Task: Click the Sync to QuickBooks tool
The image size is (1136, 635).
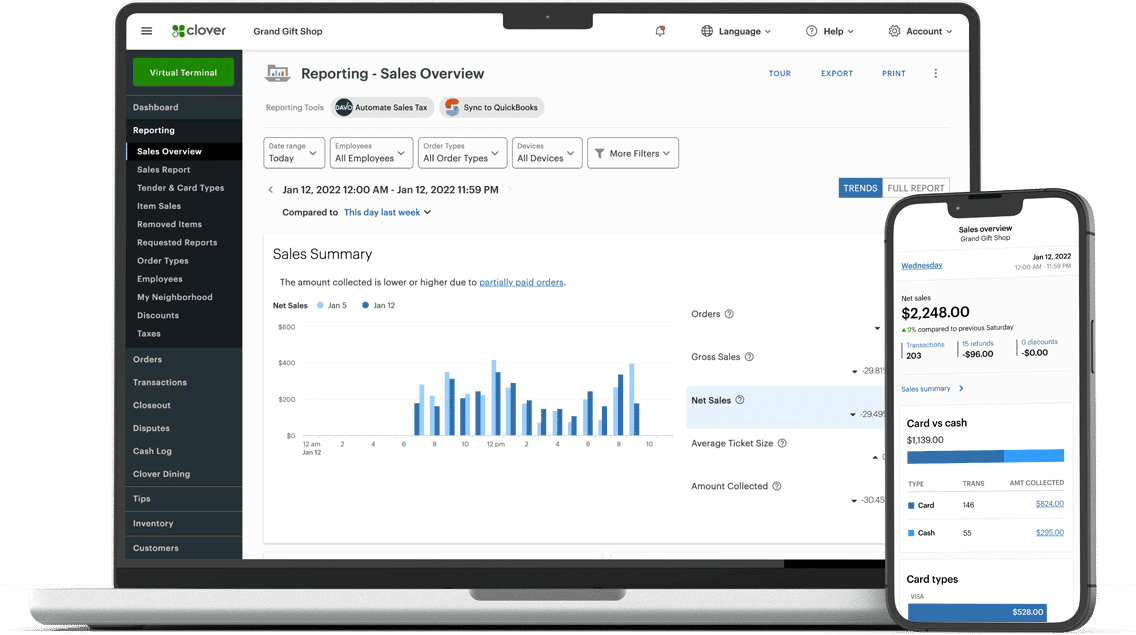Action: 492,107
